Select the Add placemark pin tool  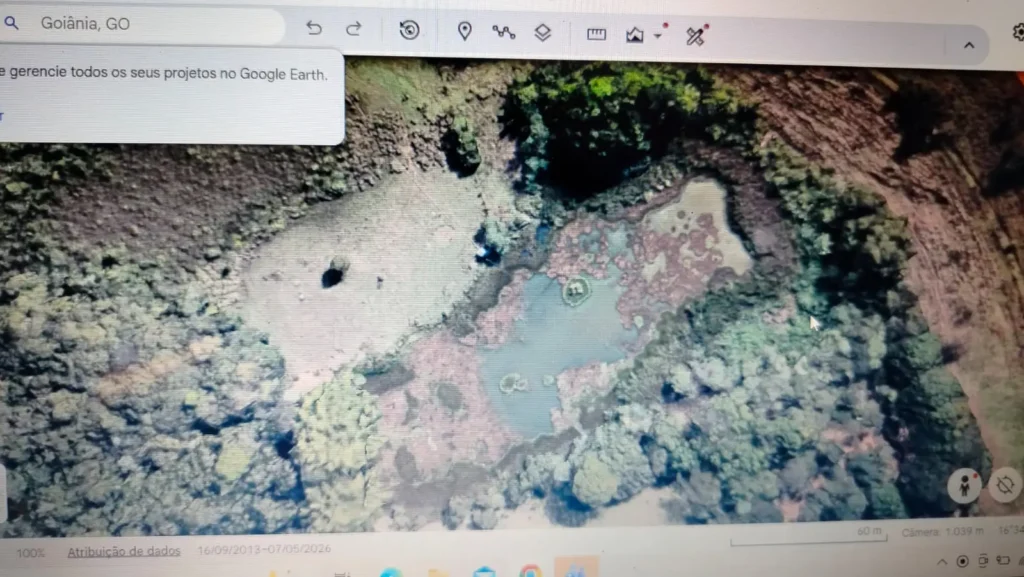point(464,31)
